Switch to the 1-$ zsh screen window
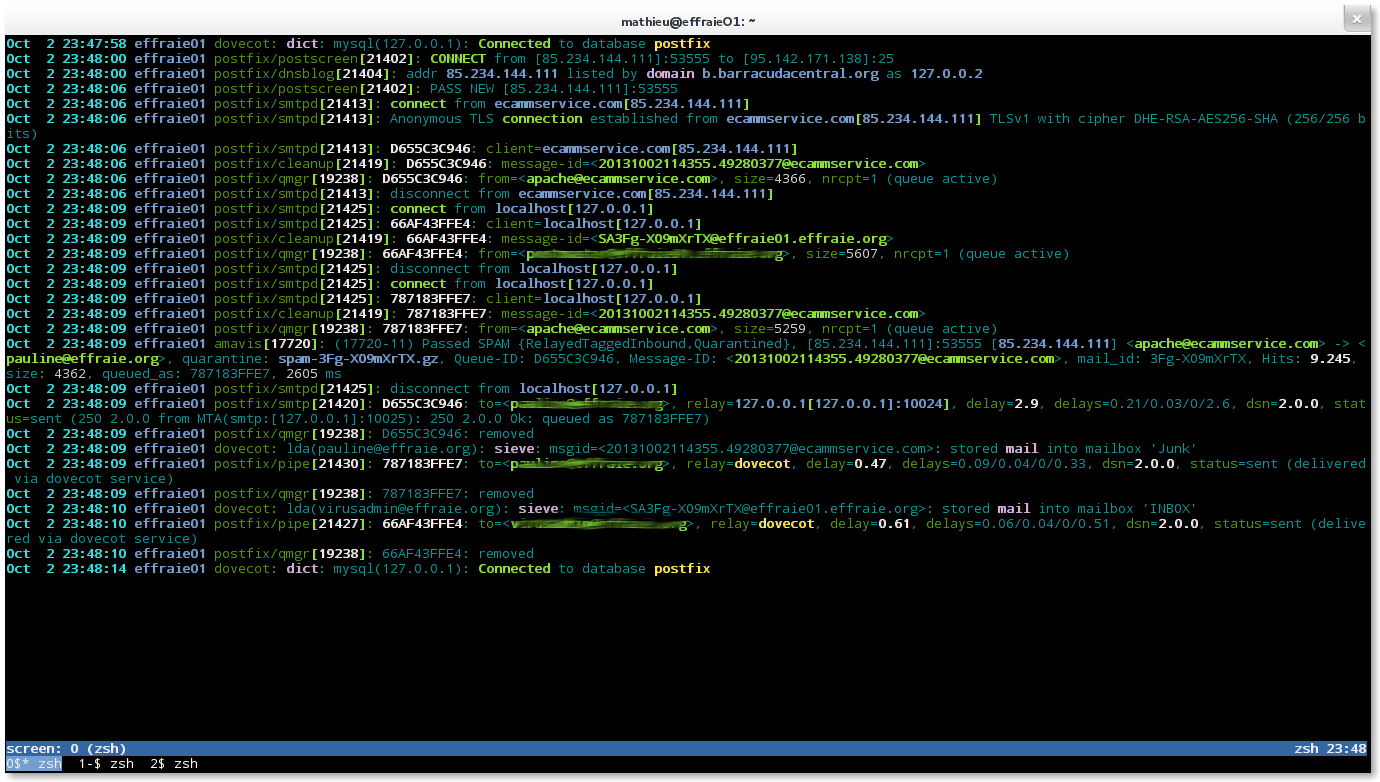 (x=106, y=764)
